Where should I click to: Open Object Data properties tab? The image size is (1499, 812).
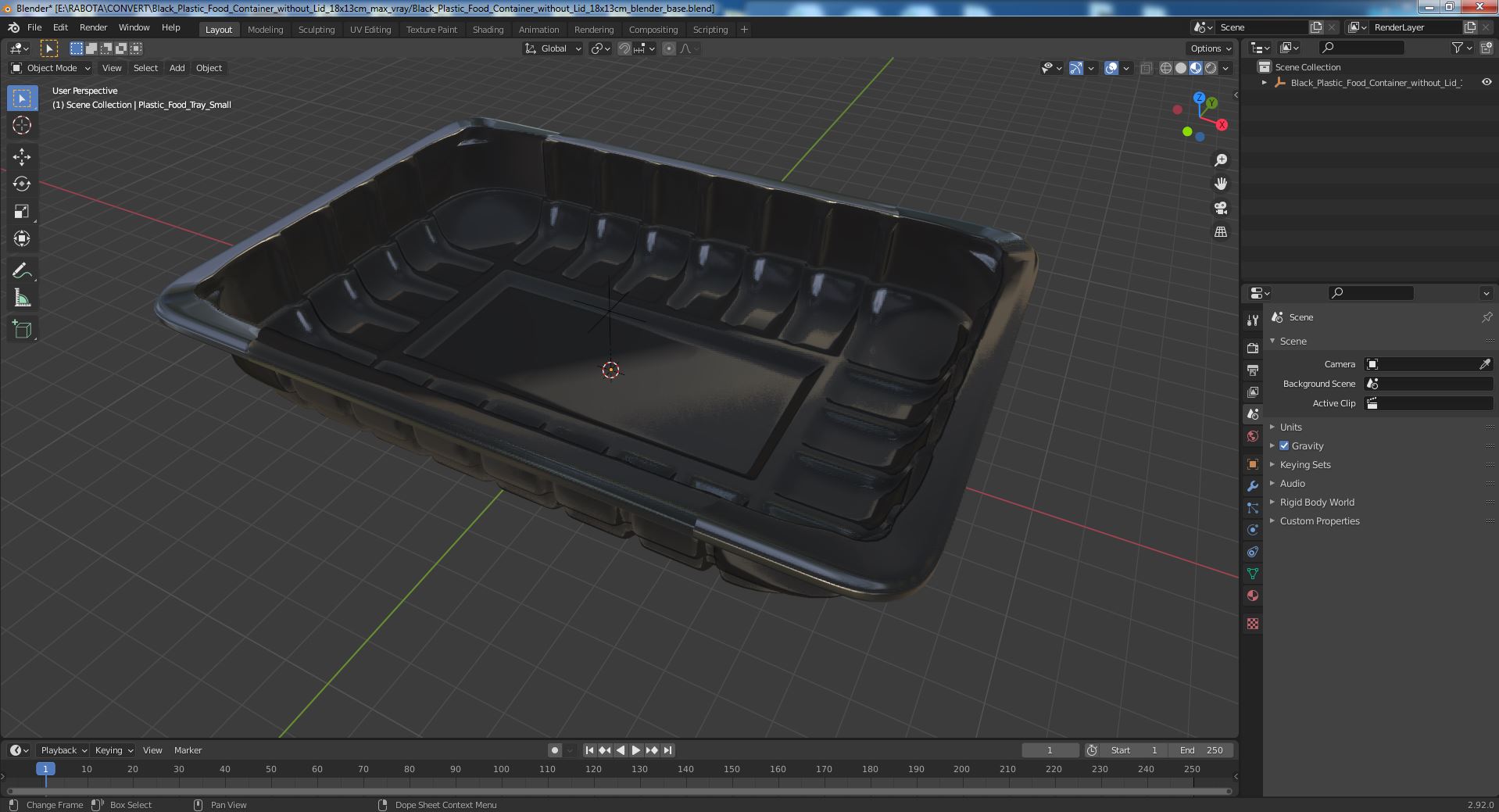(x=1253, y=574)
